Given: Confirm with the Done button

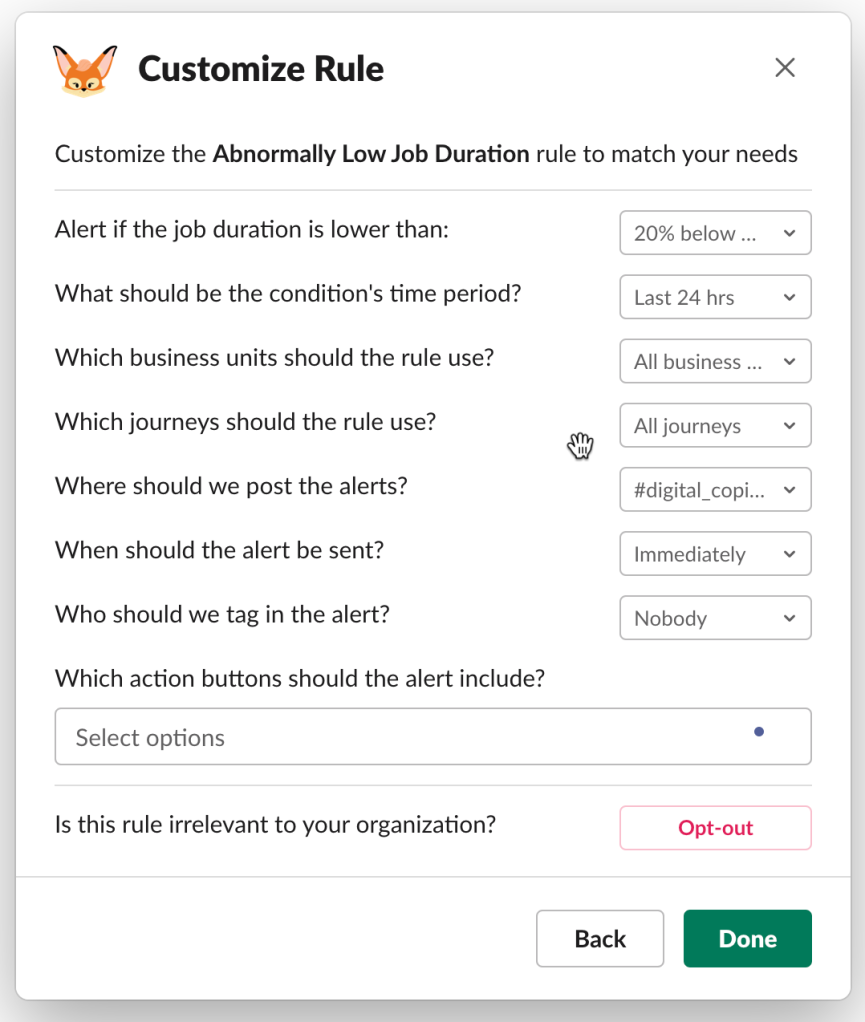Looking at the screenshot, I should point(747,938).
